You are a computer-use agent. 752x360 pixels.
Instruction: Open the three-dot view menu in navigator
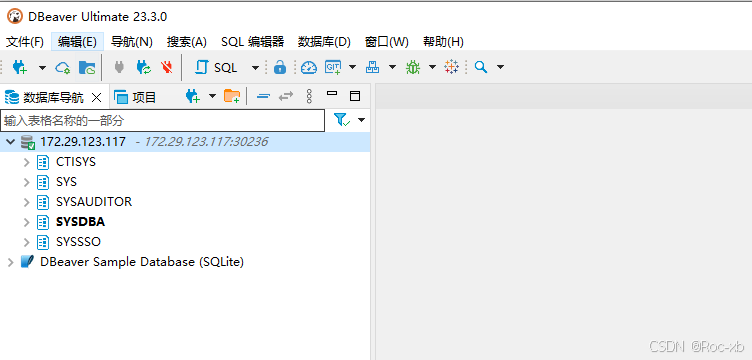click(x=309, y=96)
